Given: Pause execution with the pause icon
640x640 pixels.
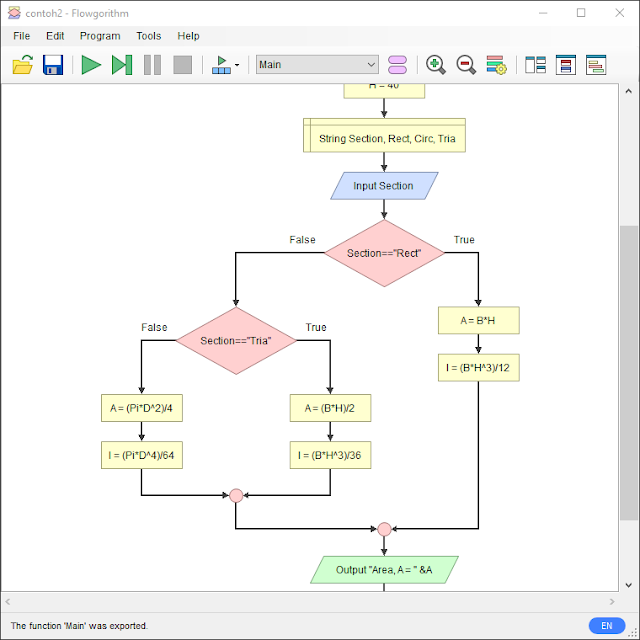Looking at the screenshot, I should point(152,64).
